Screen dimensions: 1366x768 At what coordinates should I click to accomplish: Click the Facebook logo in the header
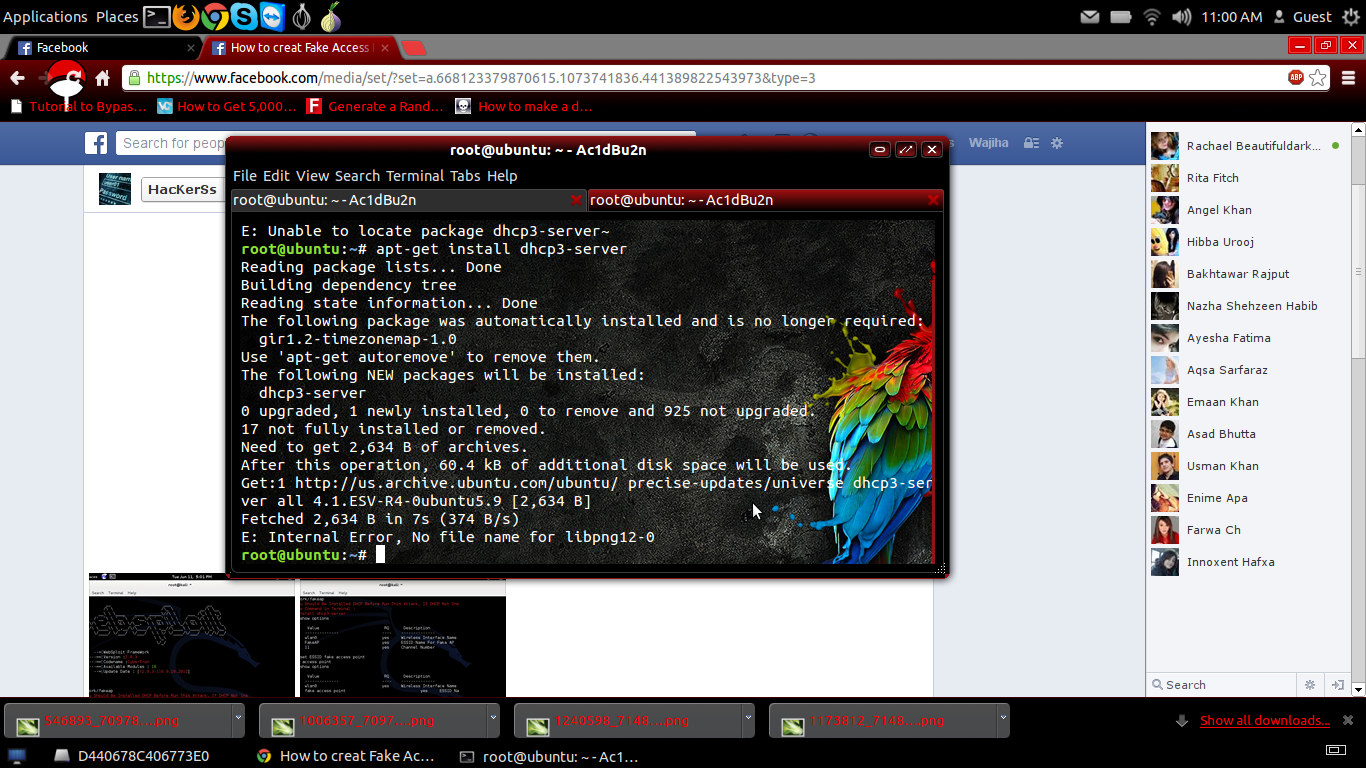click(96, 144)
